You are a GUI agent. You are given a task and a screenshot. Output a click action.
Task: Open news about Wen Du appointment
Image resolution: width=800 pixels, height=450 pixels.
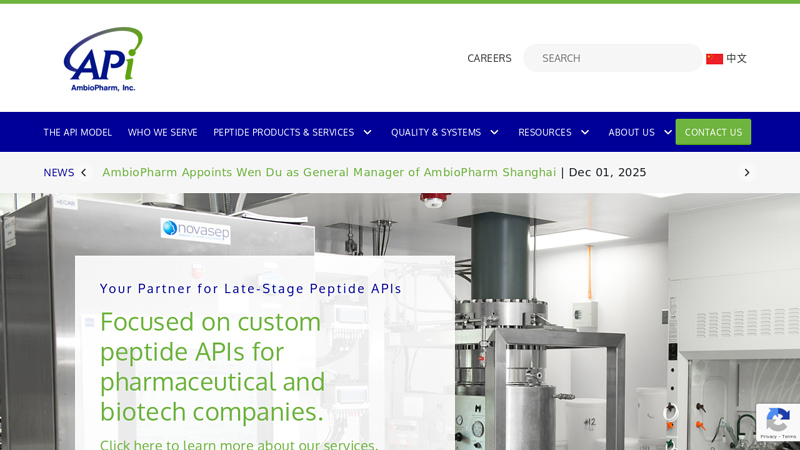coord(329,172)
